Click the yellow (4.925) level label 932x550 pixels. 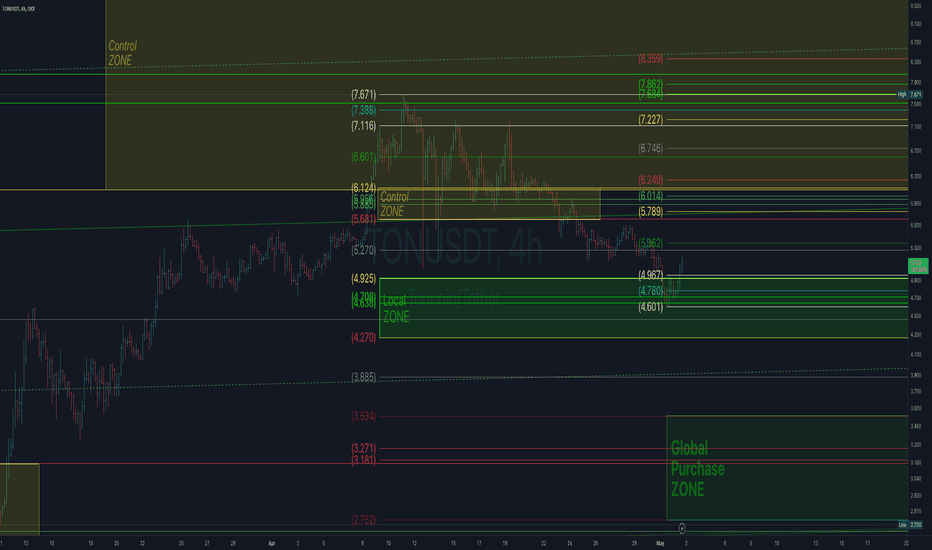point(363,278)
